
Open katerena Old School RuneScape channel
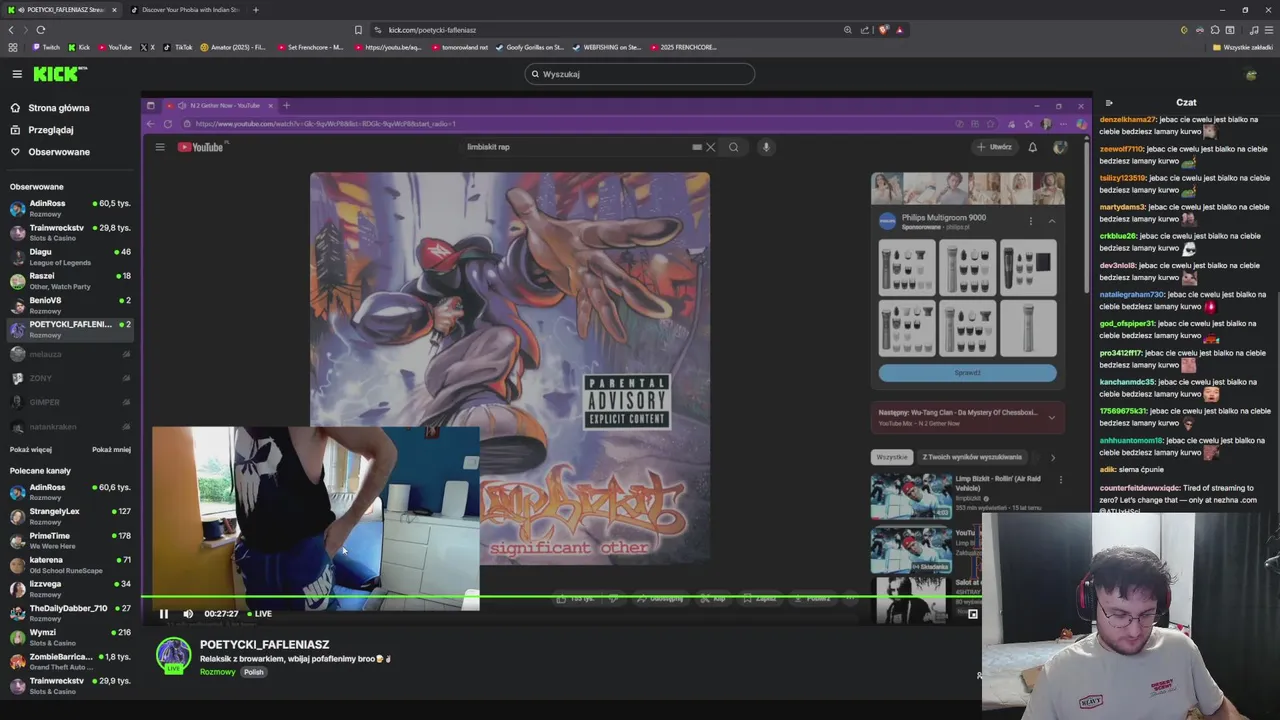(x=70, y=565)
